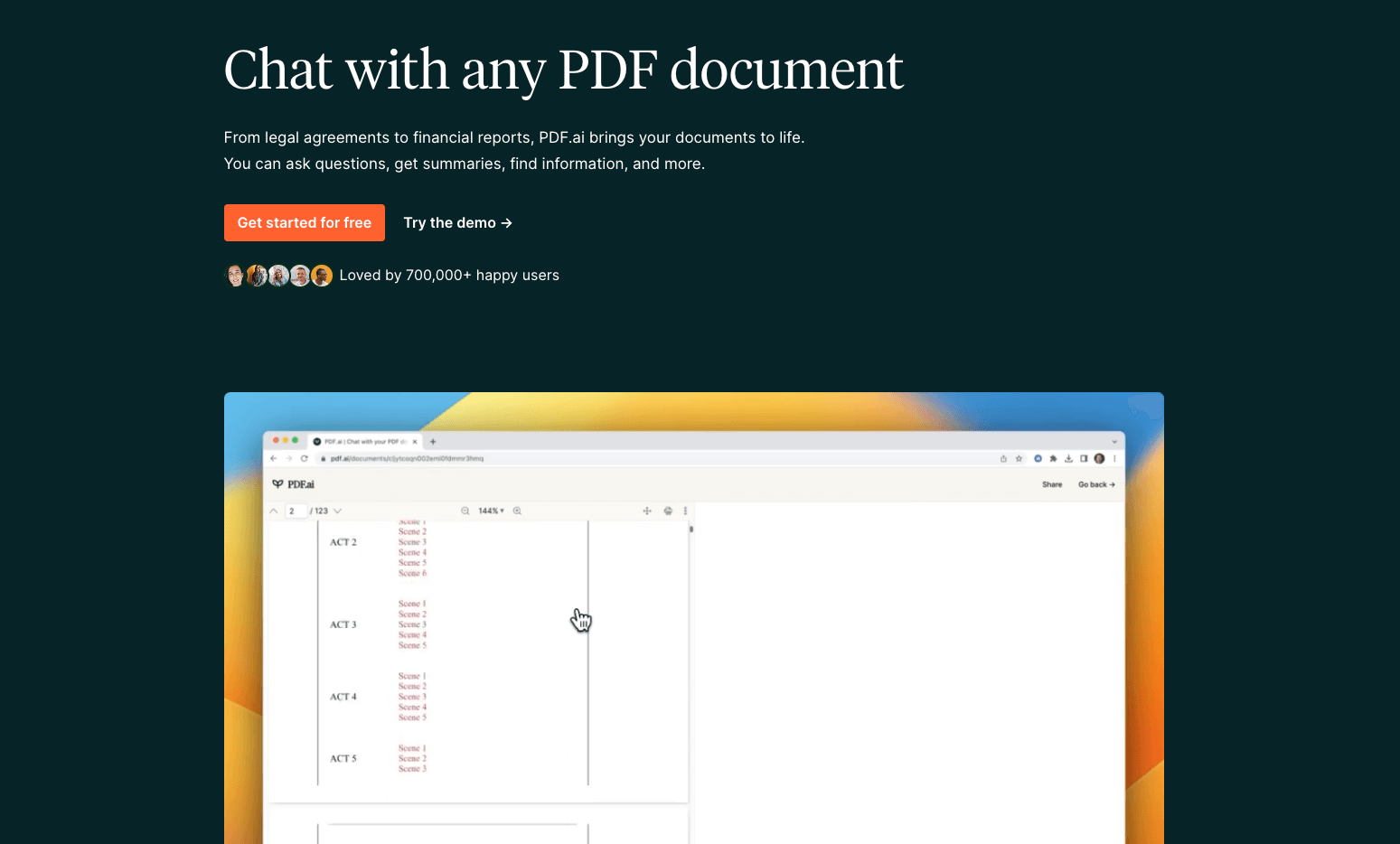Click the demo browser address bar URL
Image resolution: width=1400 pixels, height=844 pixels.
(407, 458)
